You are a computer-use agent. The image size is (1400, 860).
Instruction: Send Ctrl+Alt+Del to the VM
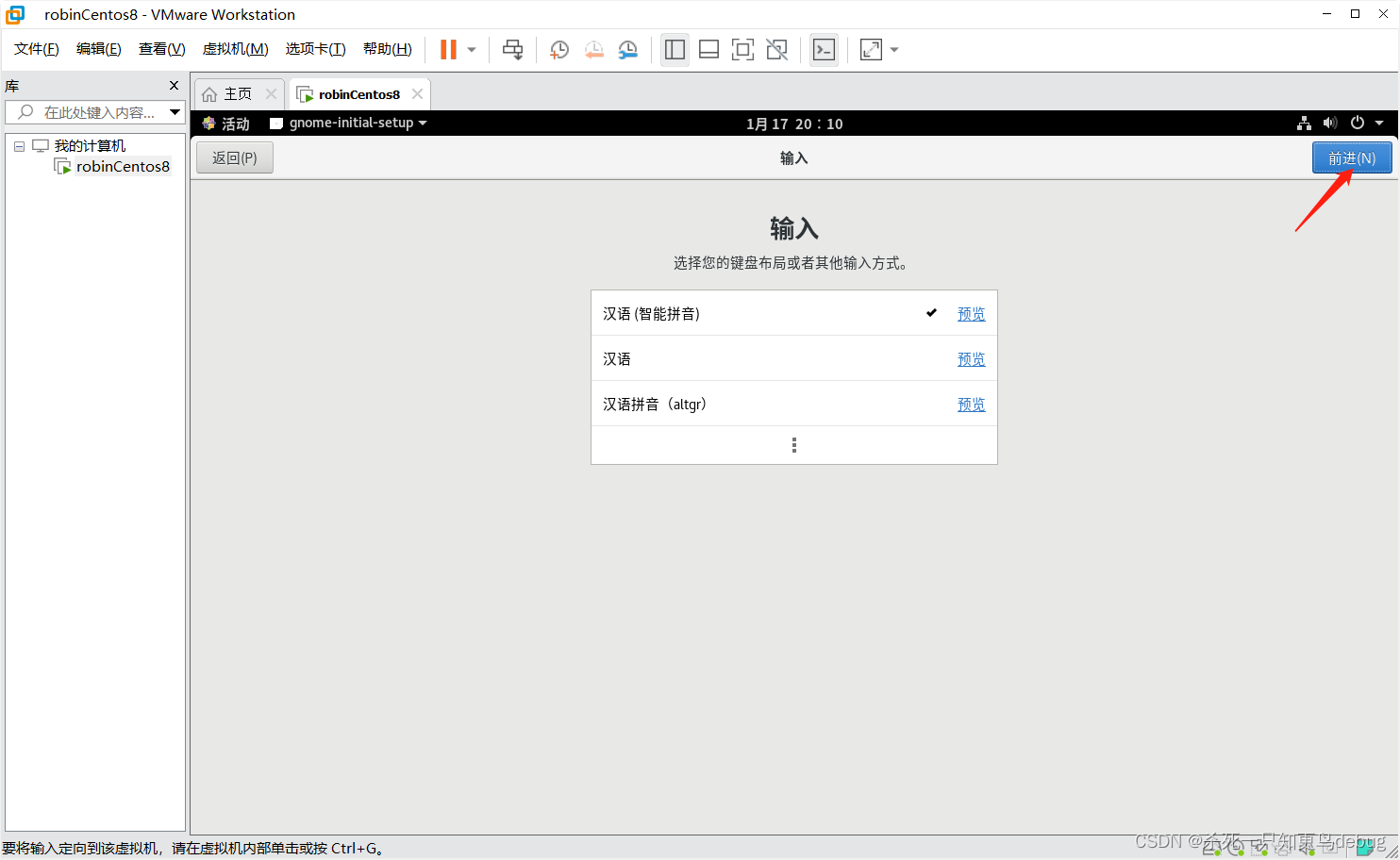tap(512, 50)
